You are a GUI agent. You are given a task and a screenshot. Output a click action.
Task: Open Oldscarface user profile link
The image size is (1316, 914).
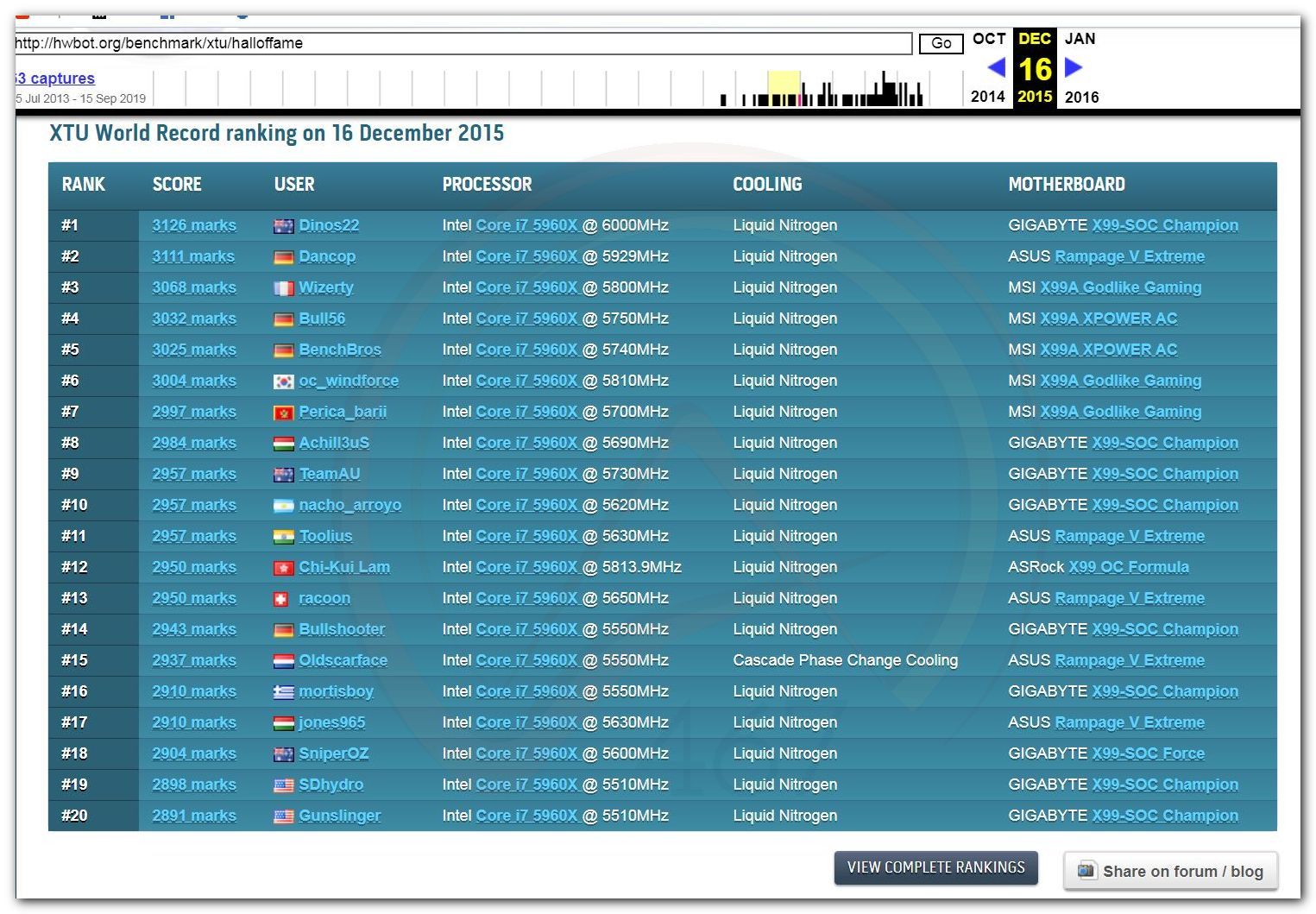tap(343, 660)
